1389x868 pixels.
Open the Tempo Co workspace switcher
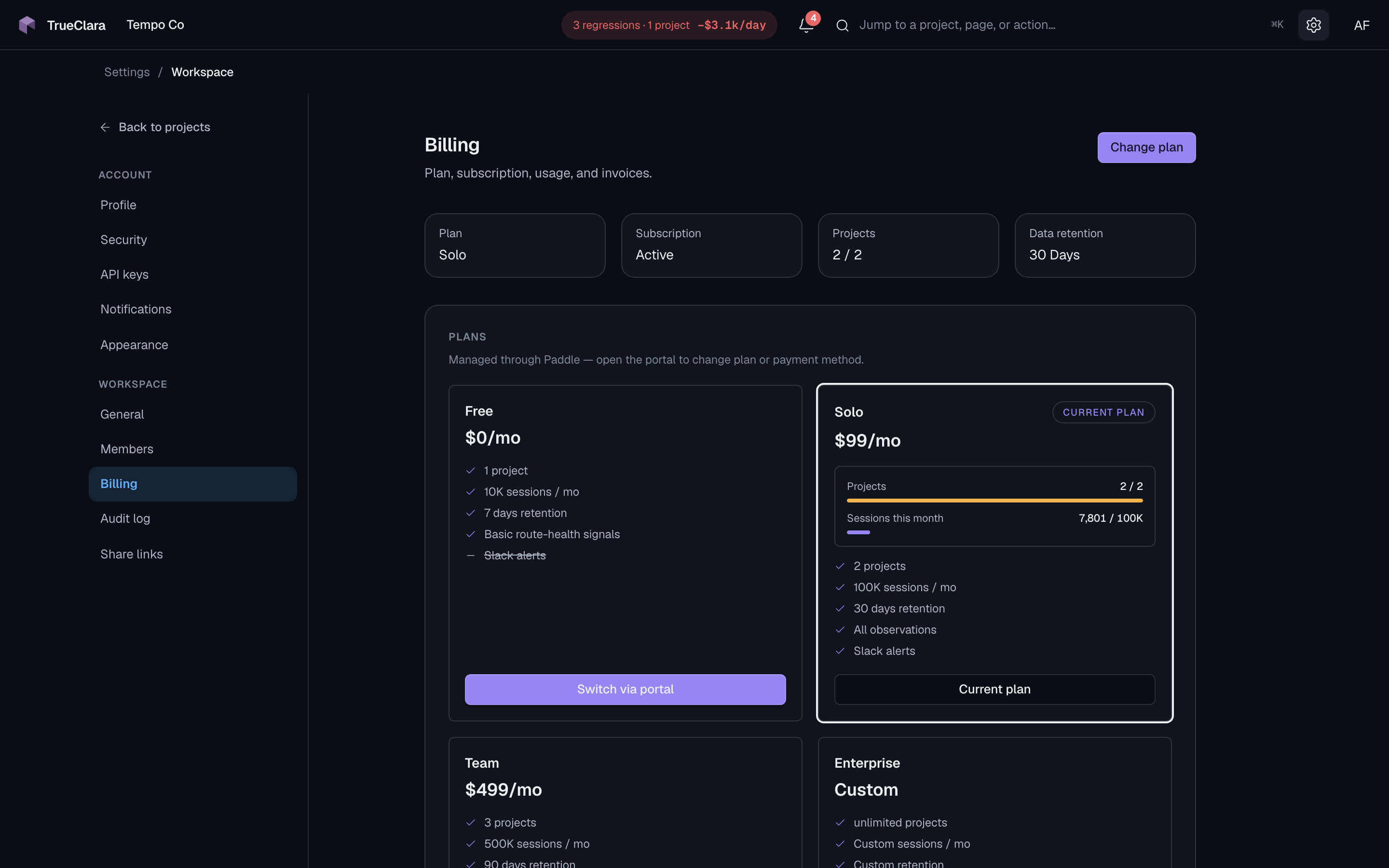[x=155, y=25]
